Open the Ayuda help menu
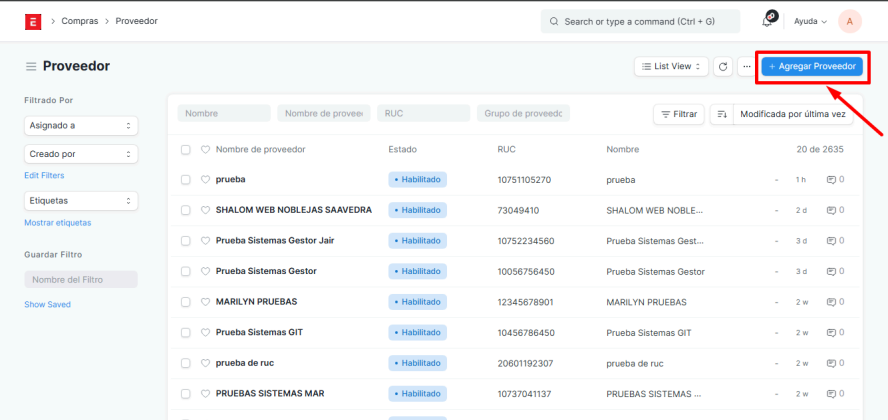 coord(810,21)
